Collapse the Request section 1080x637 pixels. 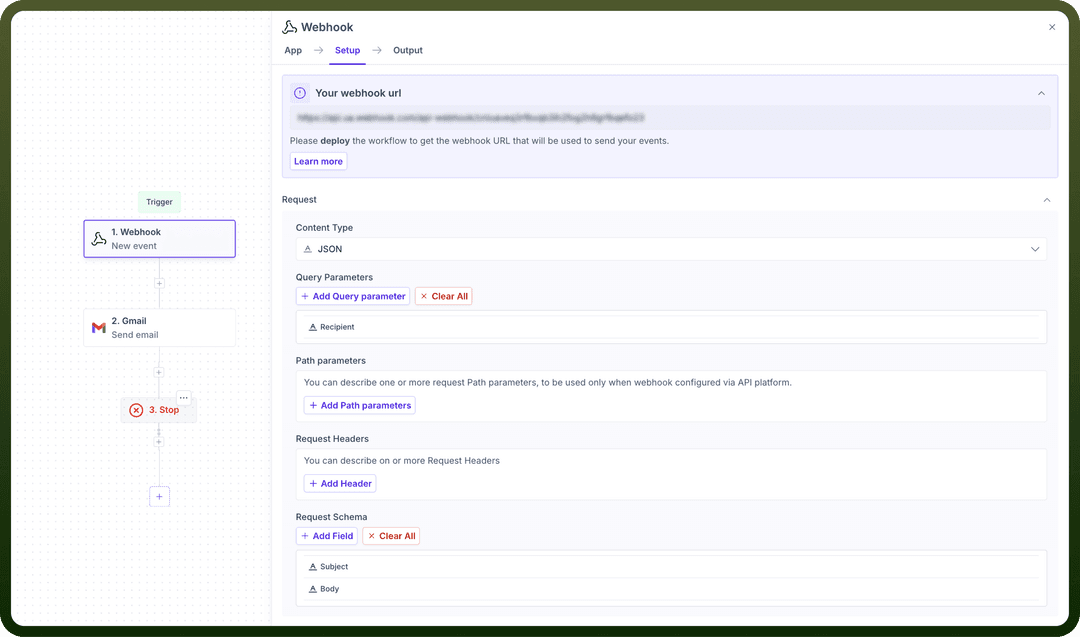coord(1046,200)
